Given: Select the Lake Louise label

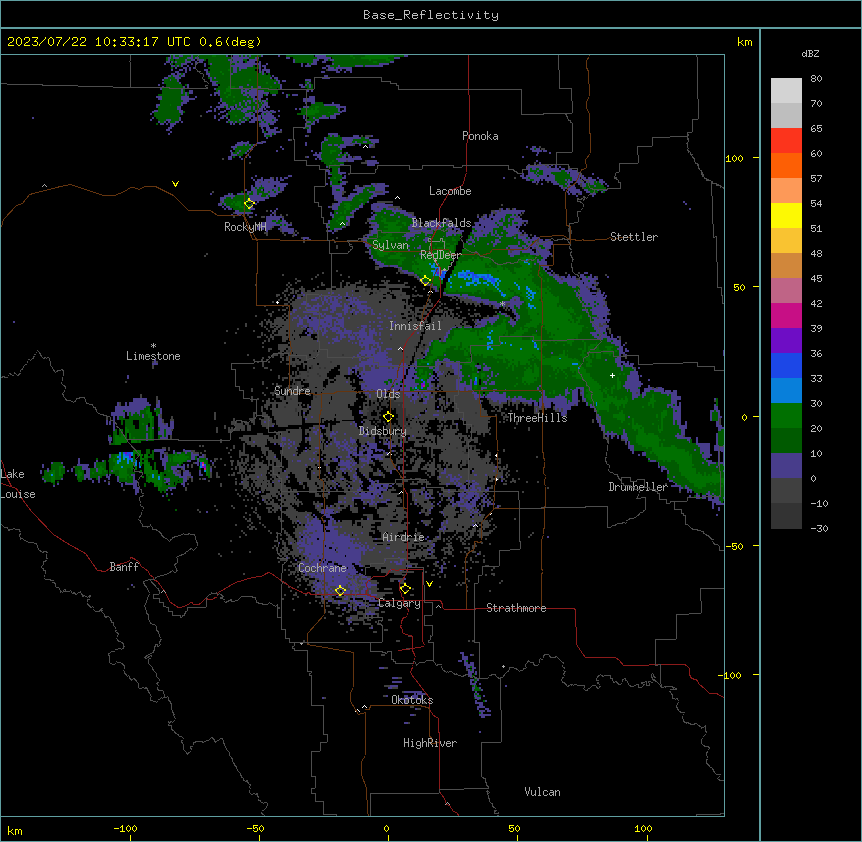Looking at the screenshot, I should (x=18, y=484).
